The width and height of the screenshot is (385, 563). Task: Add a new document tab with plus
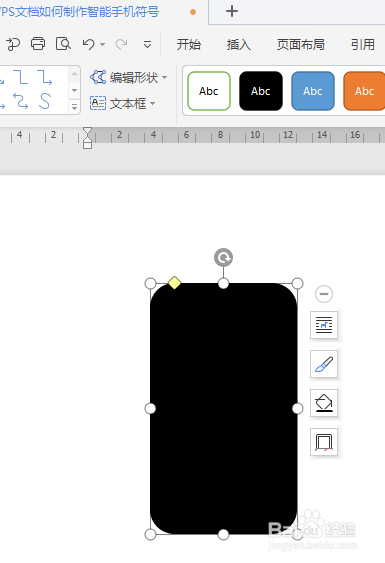(x=232, y=11)
